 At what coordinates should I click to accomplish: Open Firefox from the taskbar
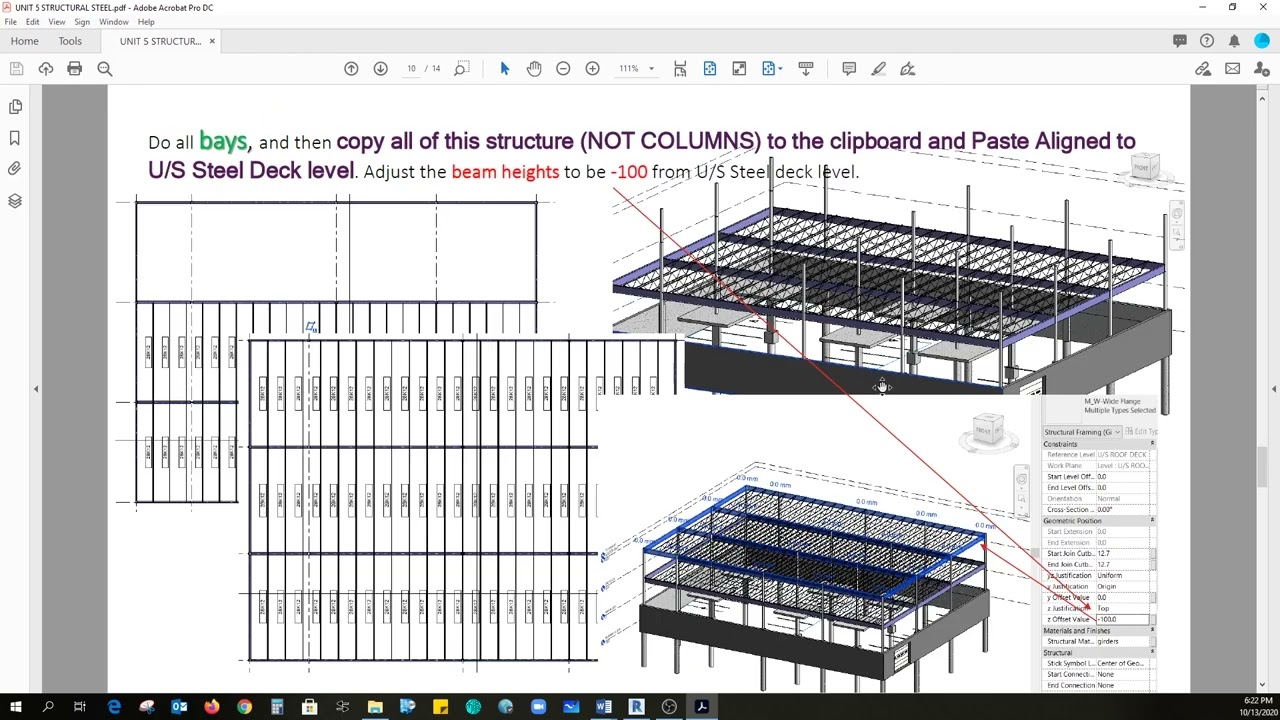coord(212,707)
